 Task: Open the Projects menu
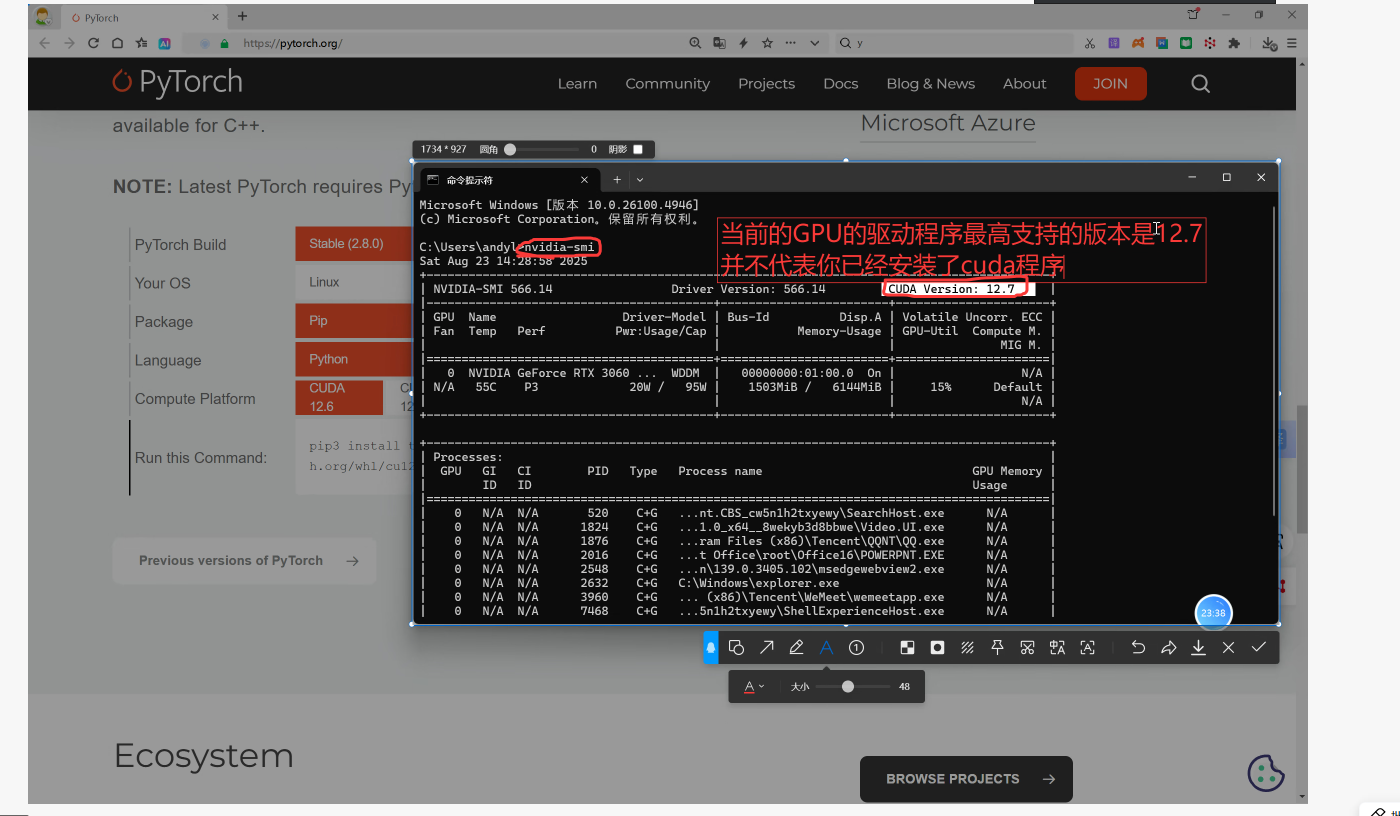coord(766,84)
